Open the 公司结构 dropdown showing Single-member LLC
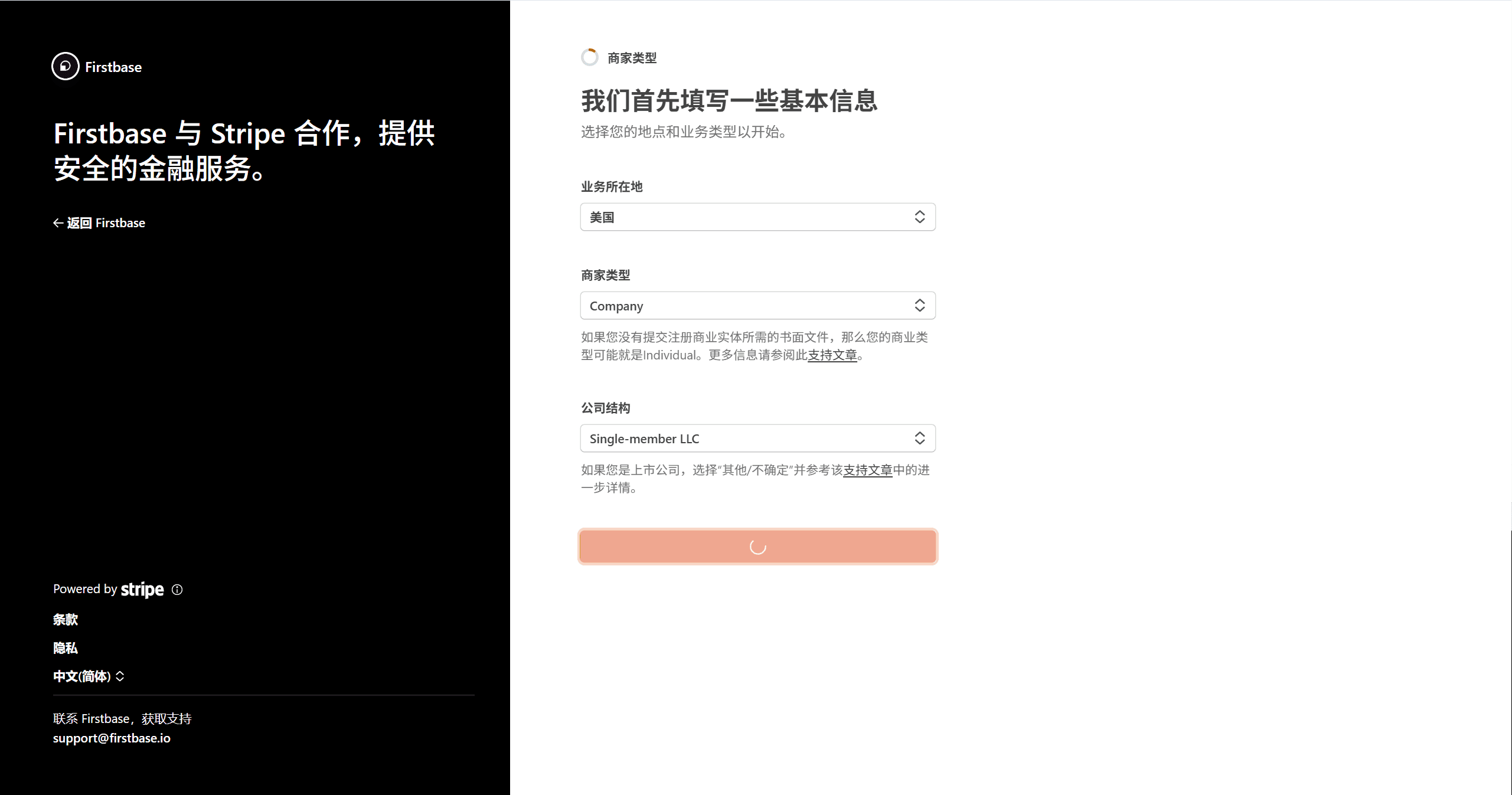This screenshot has width=1512, height=795. 757,439
